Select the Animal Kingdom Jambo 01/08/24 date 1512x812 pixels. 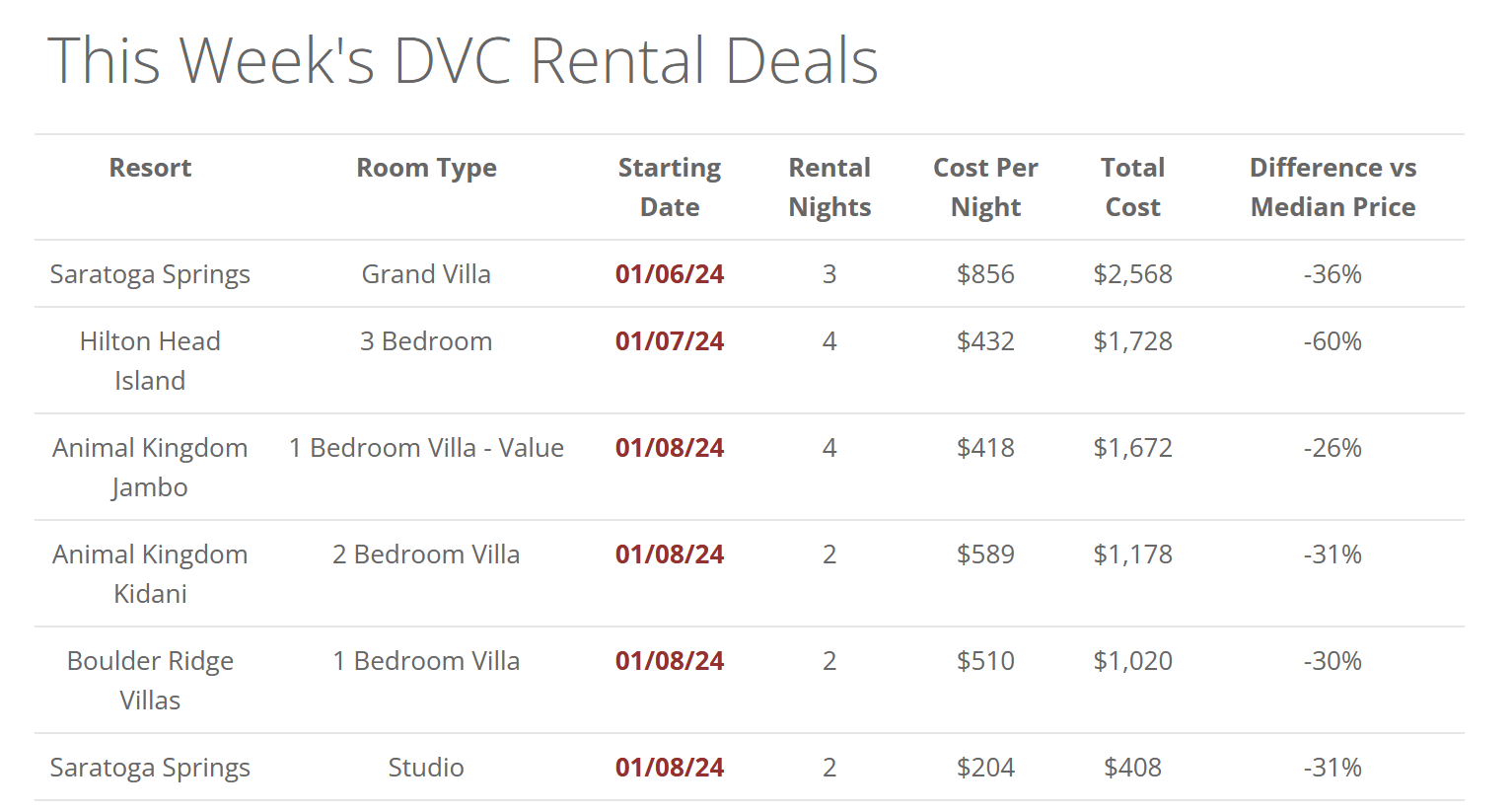pos(669,448)
